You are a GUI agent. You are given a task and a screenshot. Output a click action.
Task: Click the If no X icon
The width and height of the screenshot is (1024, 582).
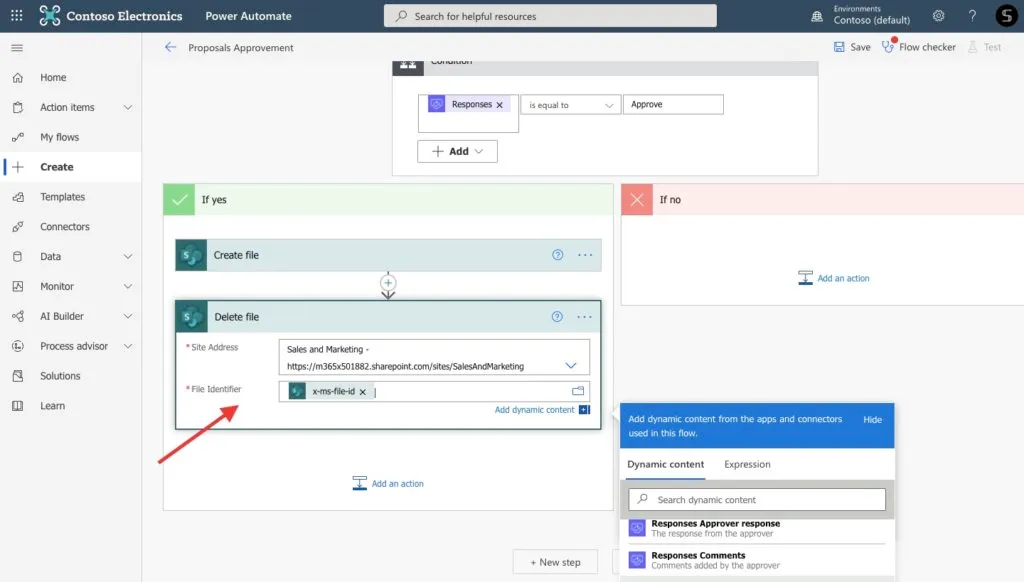[x=637, y=199]
